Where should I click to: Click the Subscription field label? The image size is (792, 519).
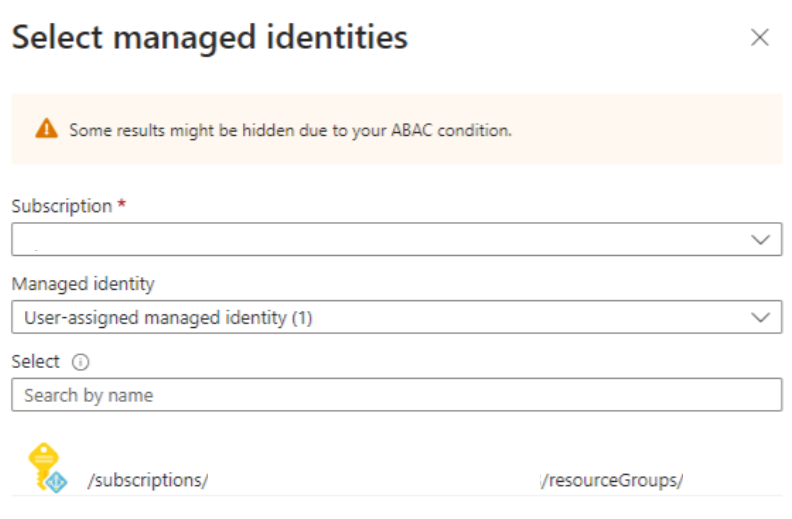[61, 206]
